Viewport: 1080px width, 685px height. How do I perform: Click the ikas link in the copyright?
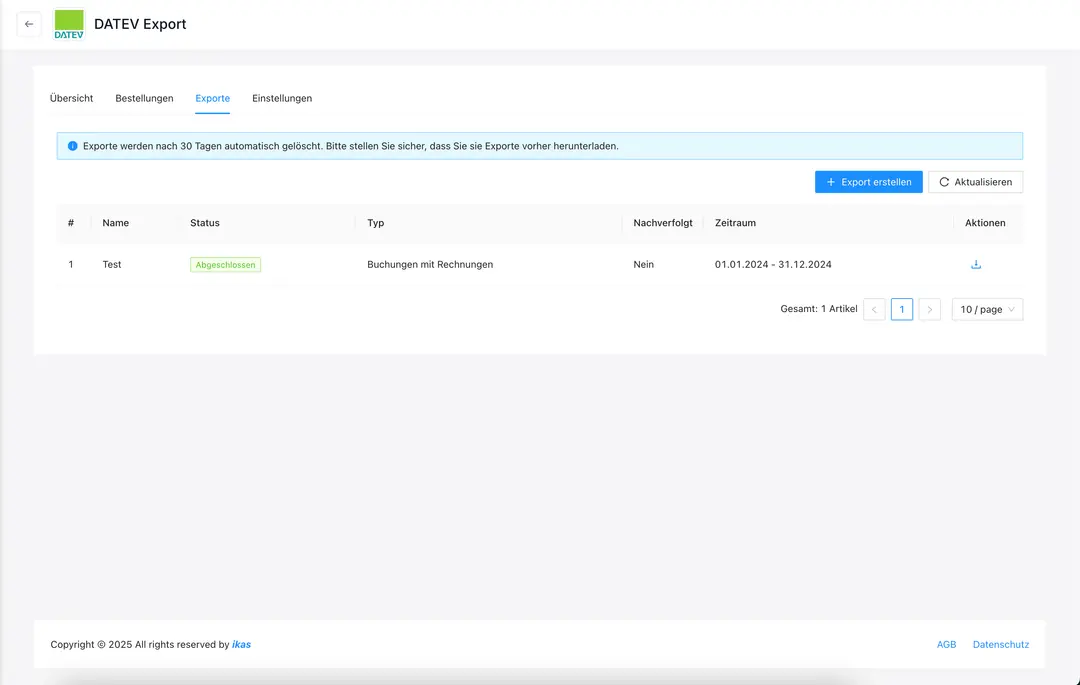click(x=241, y=645)
